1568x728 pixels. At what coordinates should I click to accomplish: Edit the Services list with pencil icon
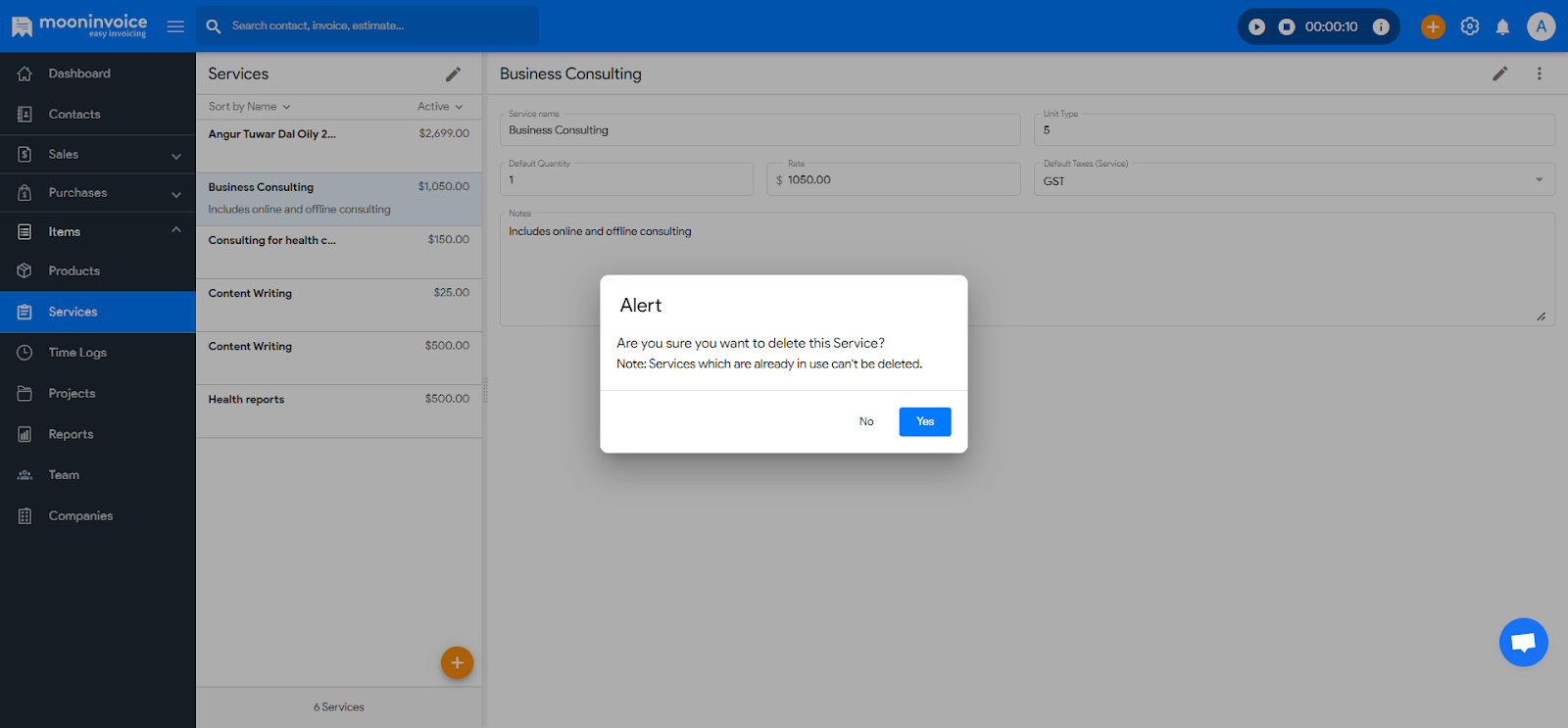pos(453,74)
